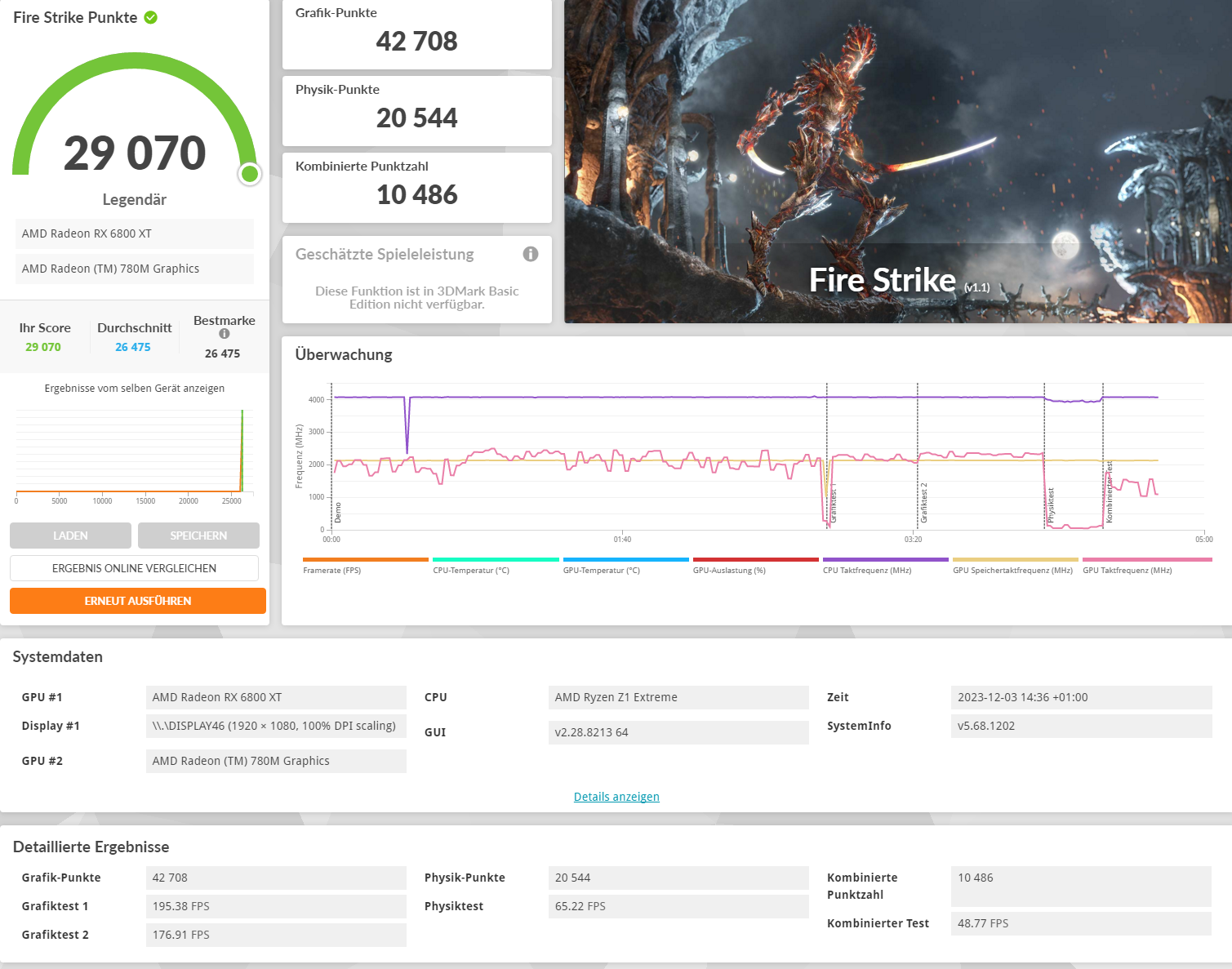Viewport: 1232px width, 969px height.
Task: Click the AMD Radeon (TM) 780M Graphics entry under Legendär
Action: [134, 269]
